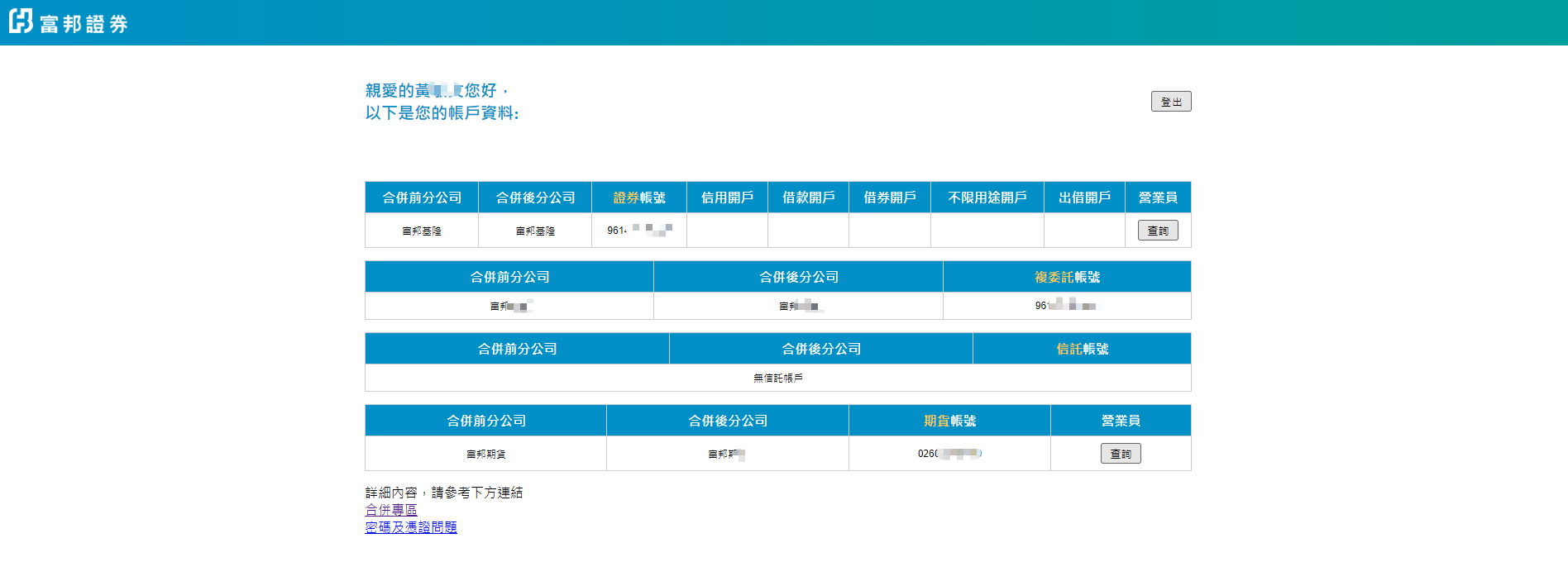Select the 富邦期貨 branch cell

[485, 454]
